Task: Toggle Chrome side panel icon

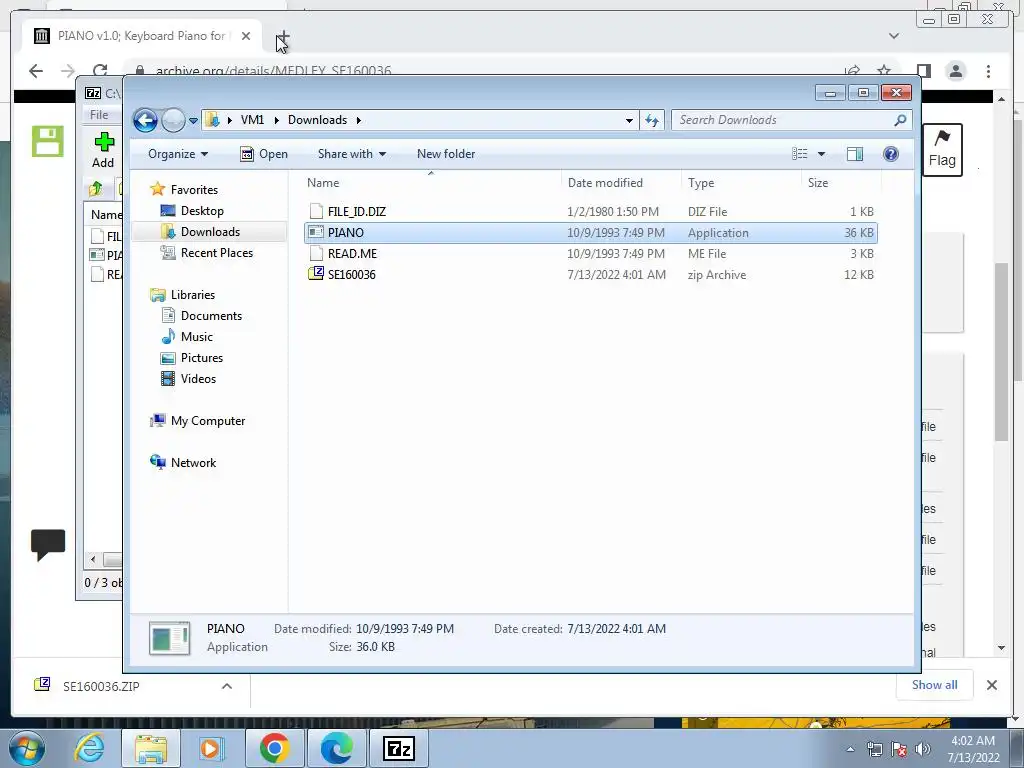Action: [923, 71]
